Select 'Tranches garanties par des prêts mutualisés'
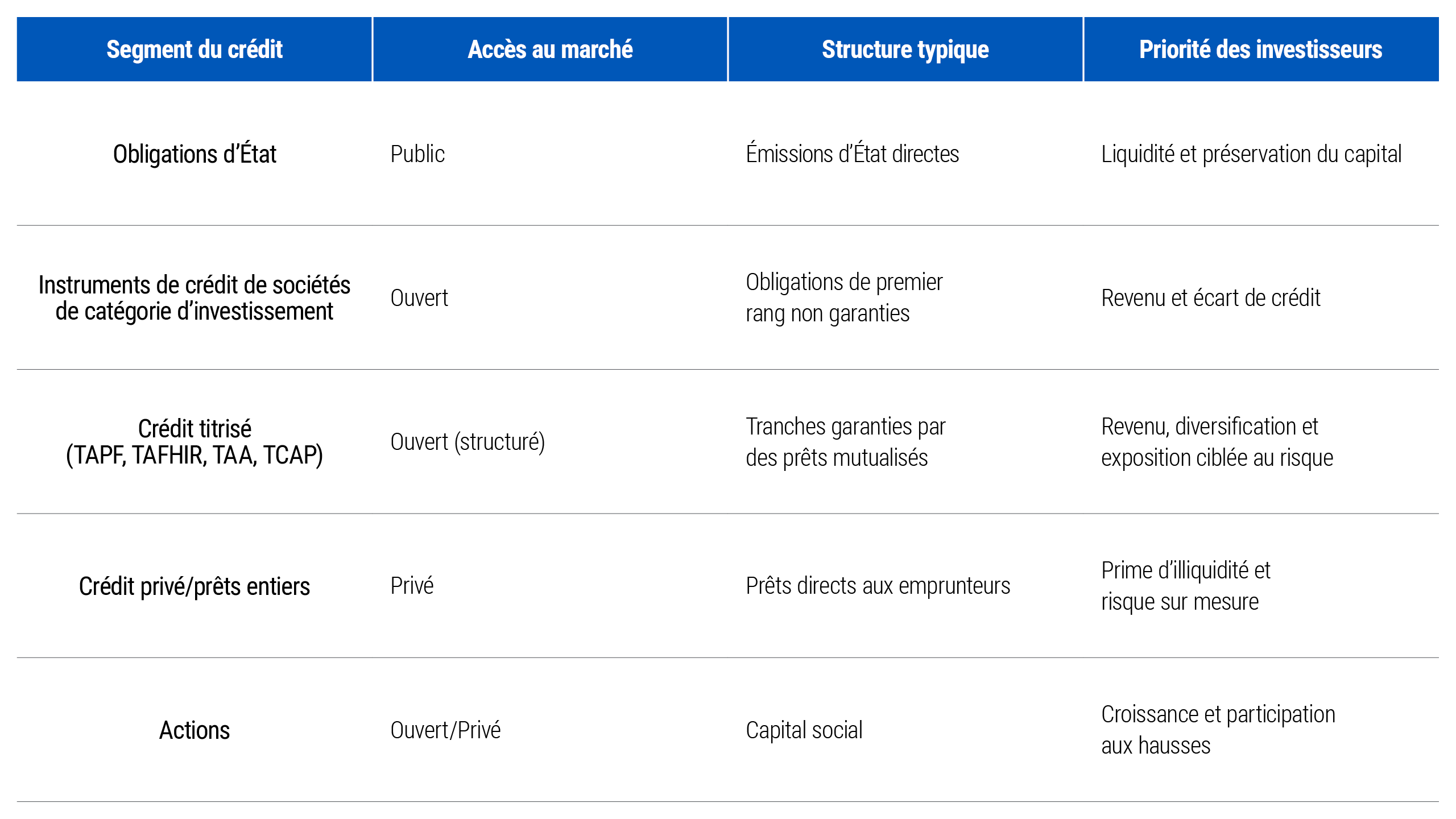The image size is (1456, 819). (845, 442)
